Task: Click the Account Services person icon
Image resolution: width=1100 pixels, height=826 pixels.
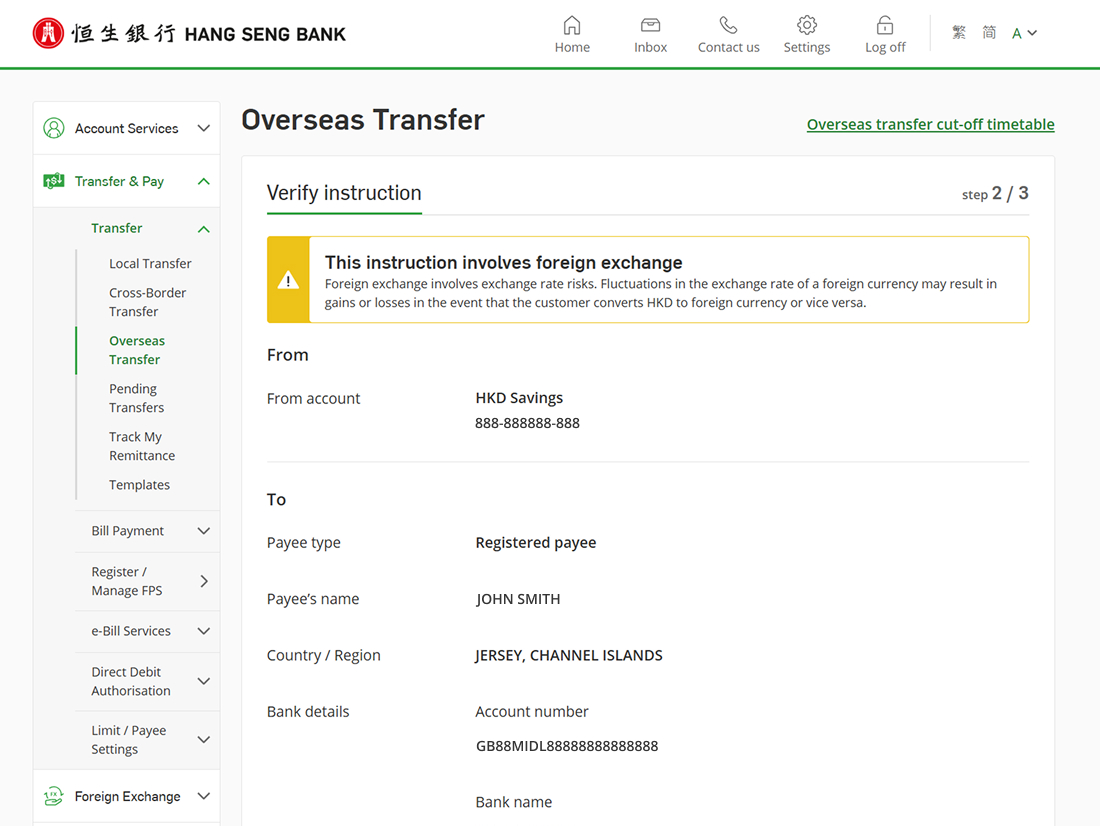Action: (54, 128)
